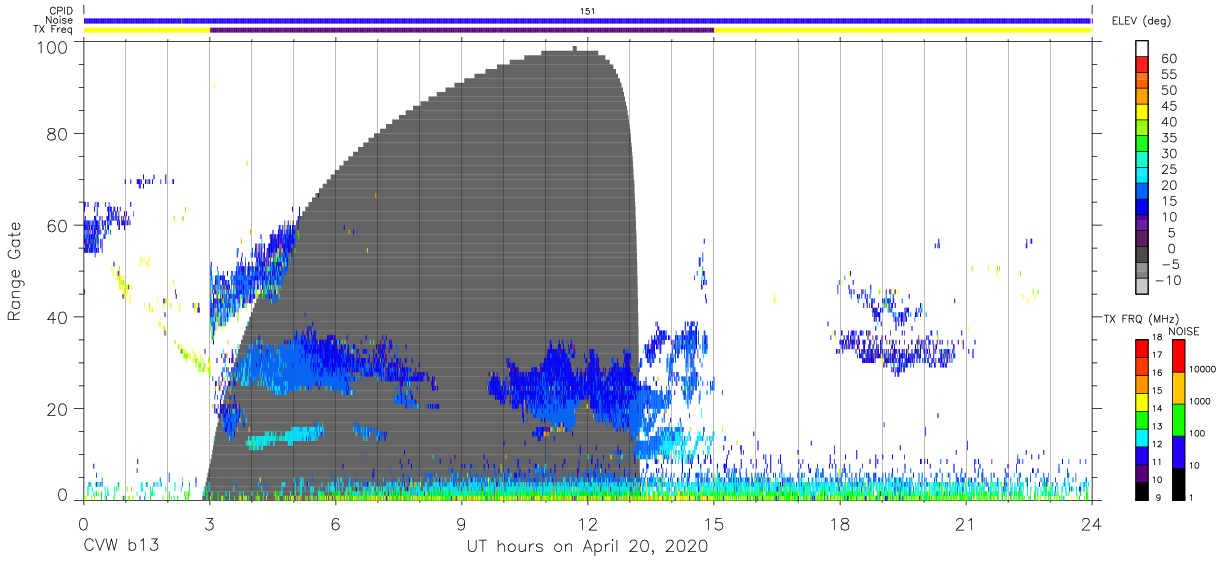This screenshot has height=567, width=1228.
Task: Pick the yellow segment of the ELEV colorbar
Action: [x=1142, y=111]
